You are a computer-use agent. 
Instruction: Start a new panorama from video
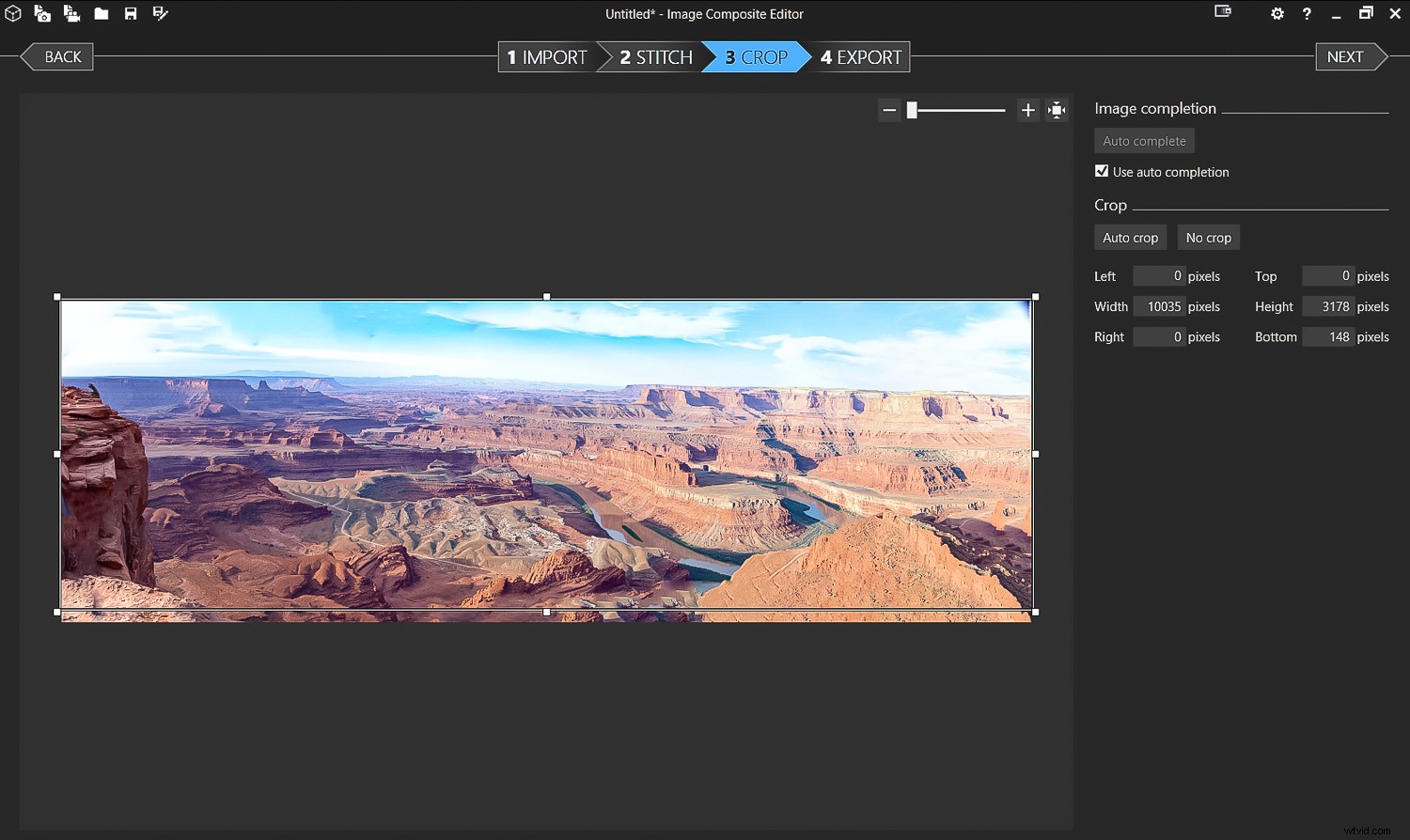pos(72,13)
